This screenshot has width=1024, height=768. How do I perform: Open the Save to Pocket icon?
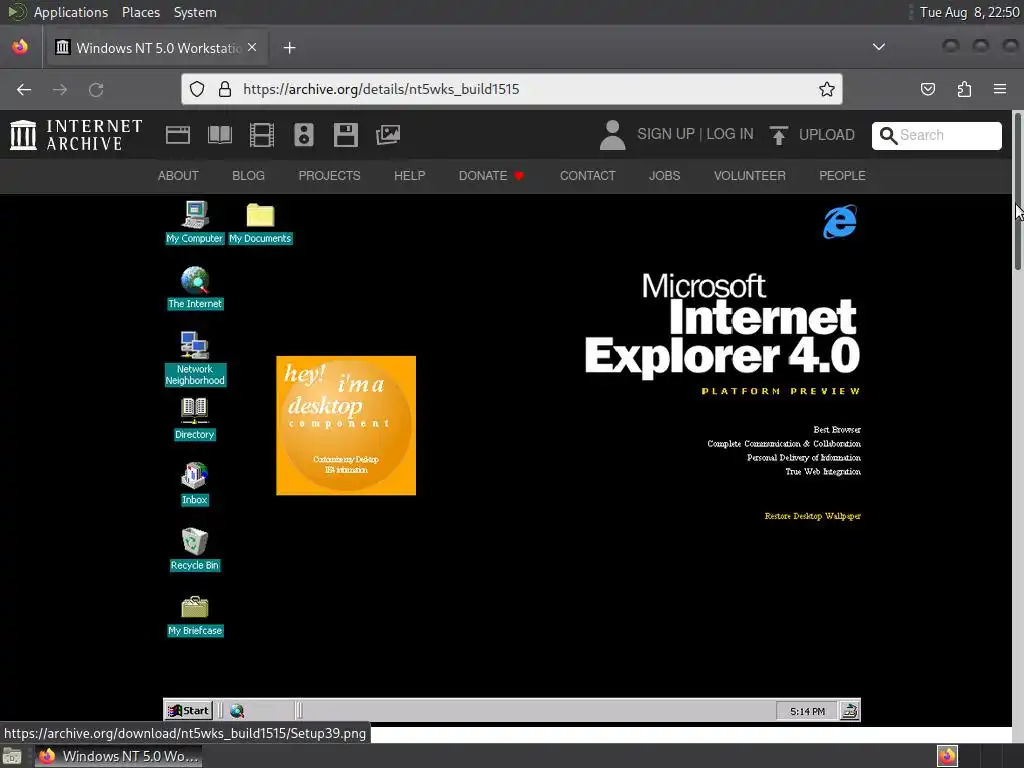pos(928,89)
